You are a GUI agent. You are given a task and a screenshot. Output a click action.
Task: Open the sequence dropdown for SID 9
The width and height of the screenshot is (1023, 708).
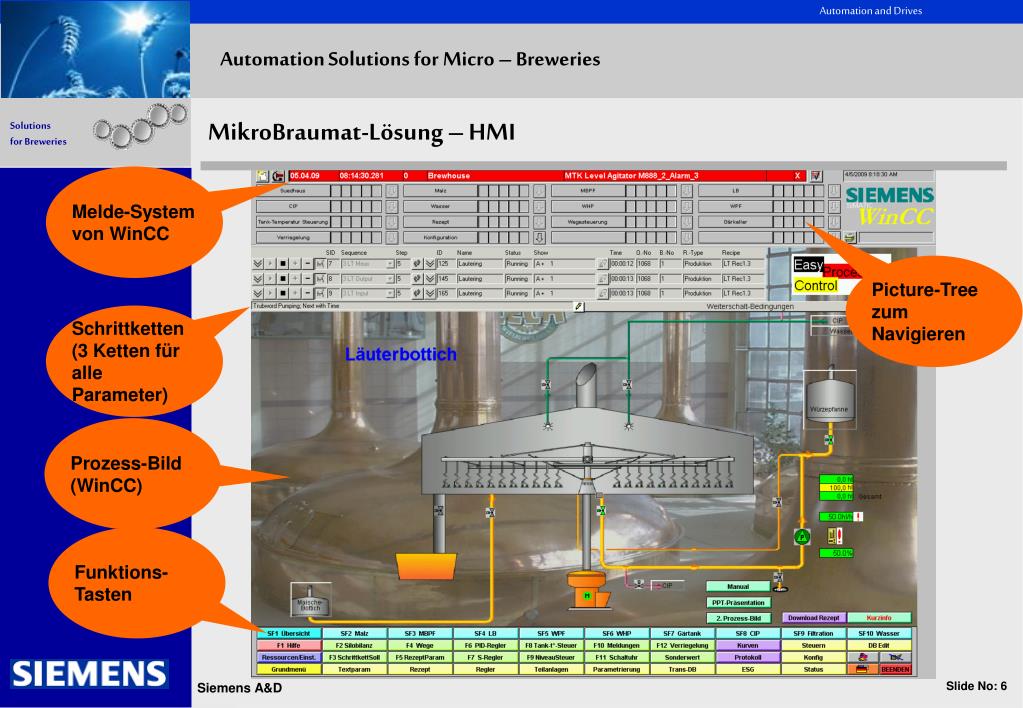click(390, 294)
